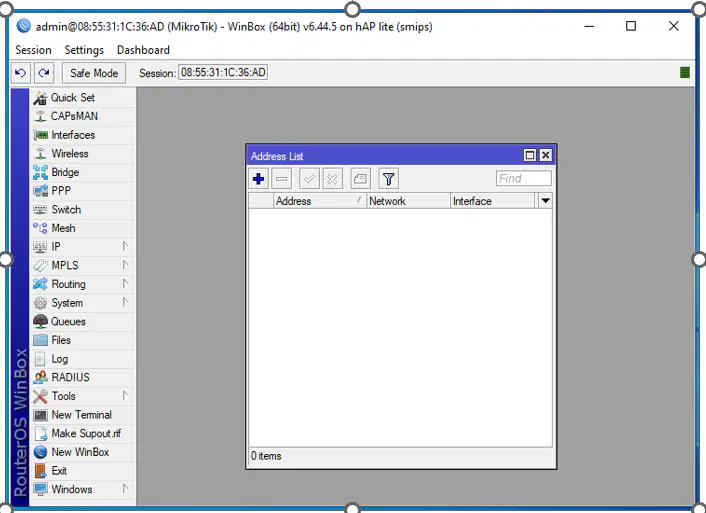Sort by the Network column header
The width and height of the screenshot is (706, 513).
pos(408,201)
